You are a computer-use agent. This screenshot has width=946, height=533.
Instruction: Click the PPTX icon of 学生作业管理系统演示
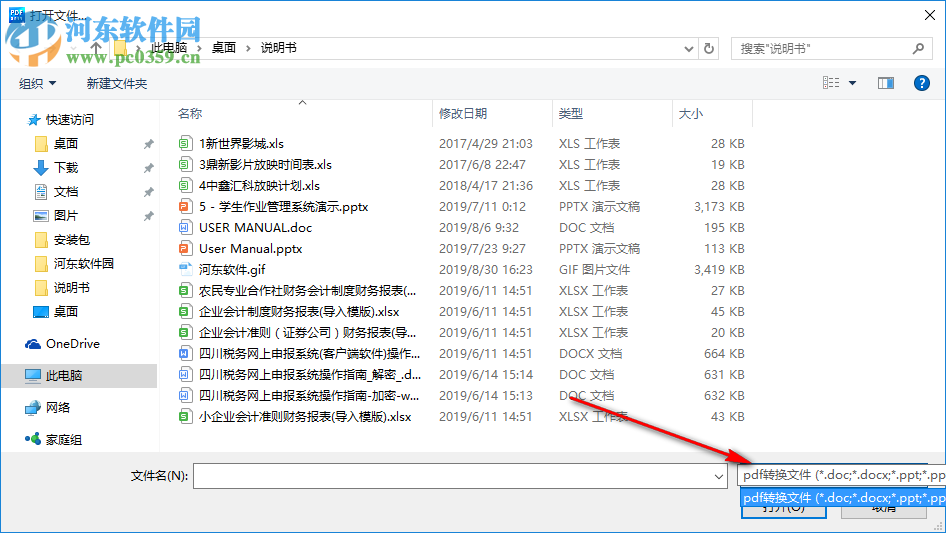coord(185,206)
